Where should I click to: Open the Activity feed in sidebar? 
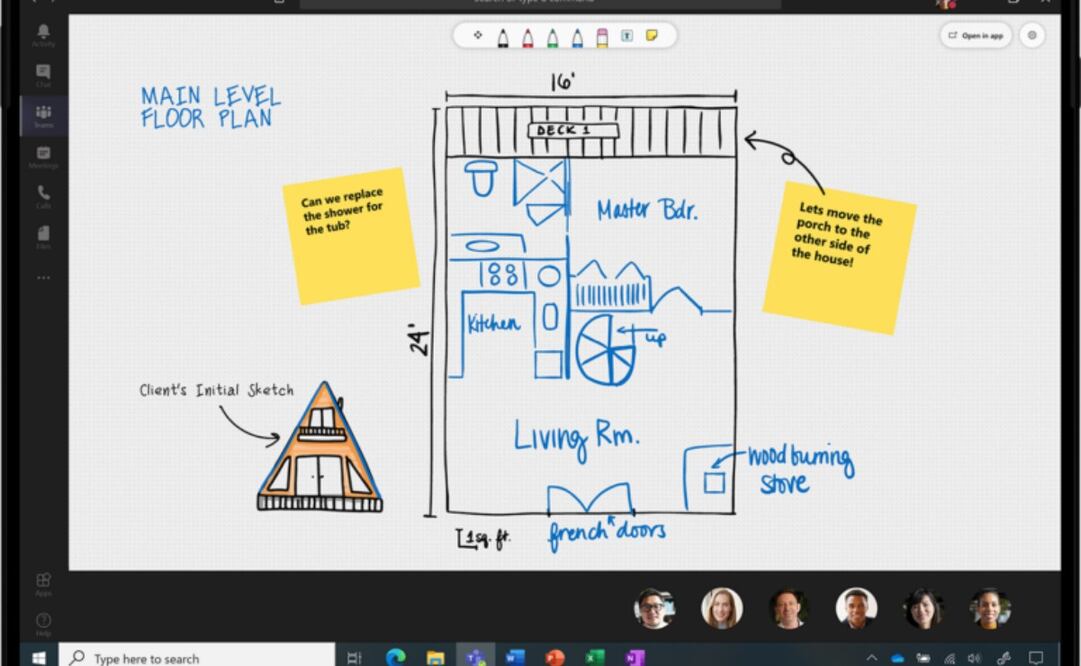tap(43, 35)
